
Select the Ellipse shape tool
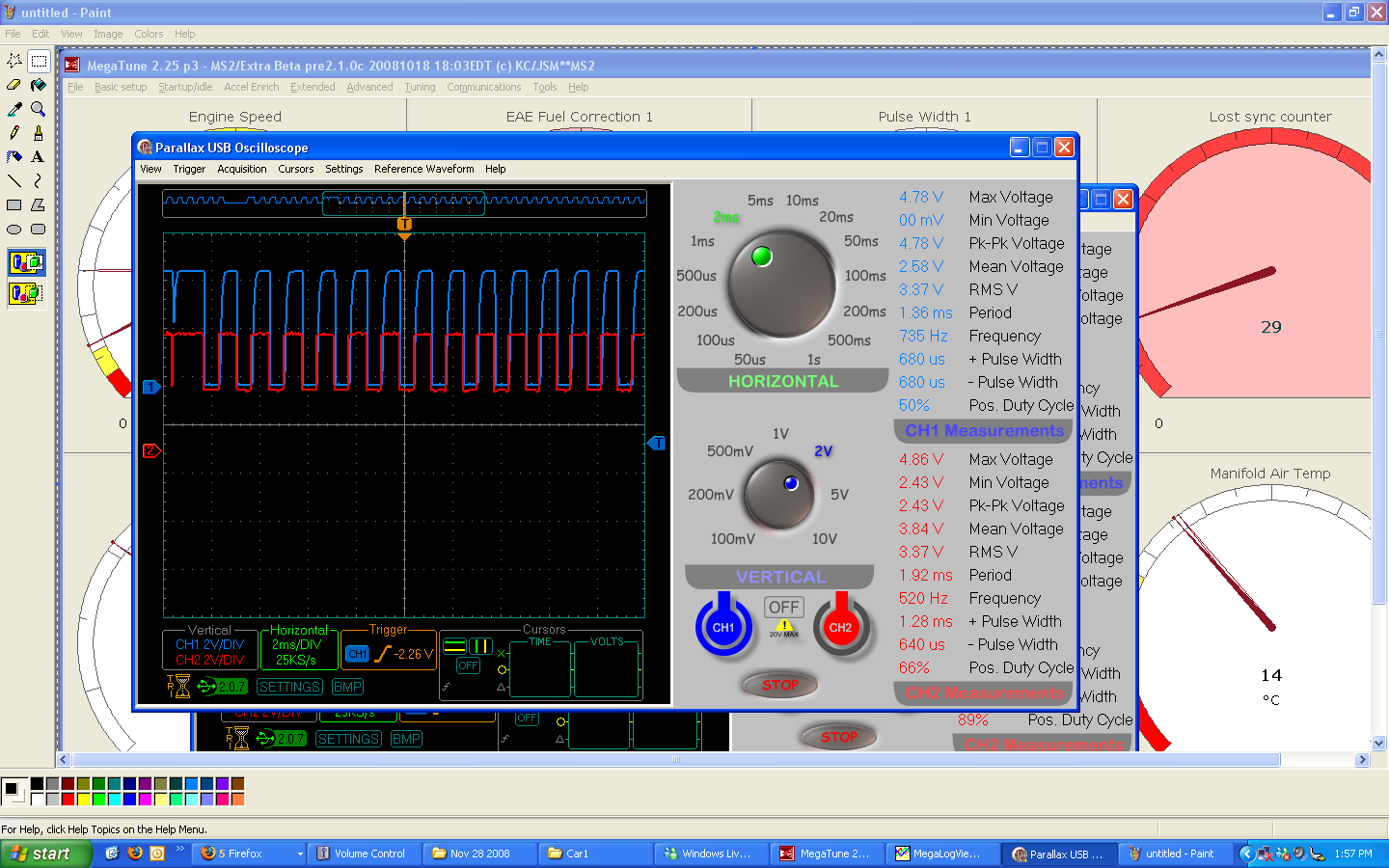click(14, 230)
